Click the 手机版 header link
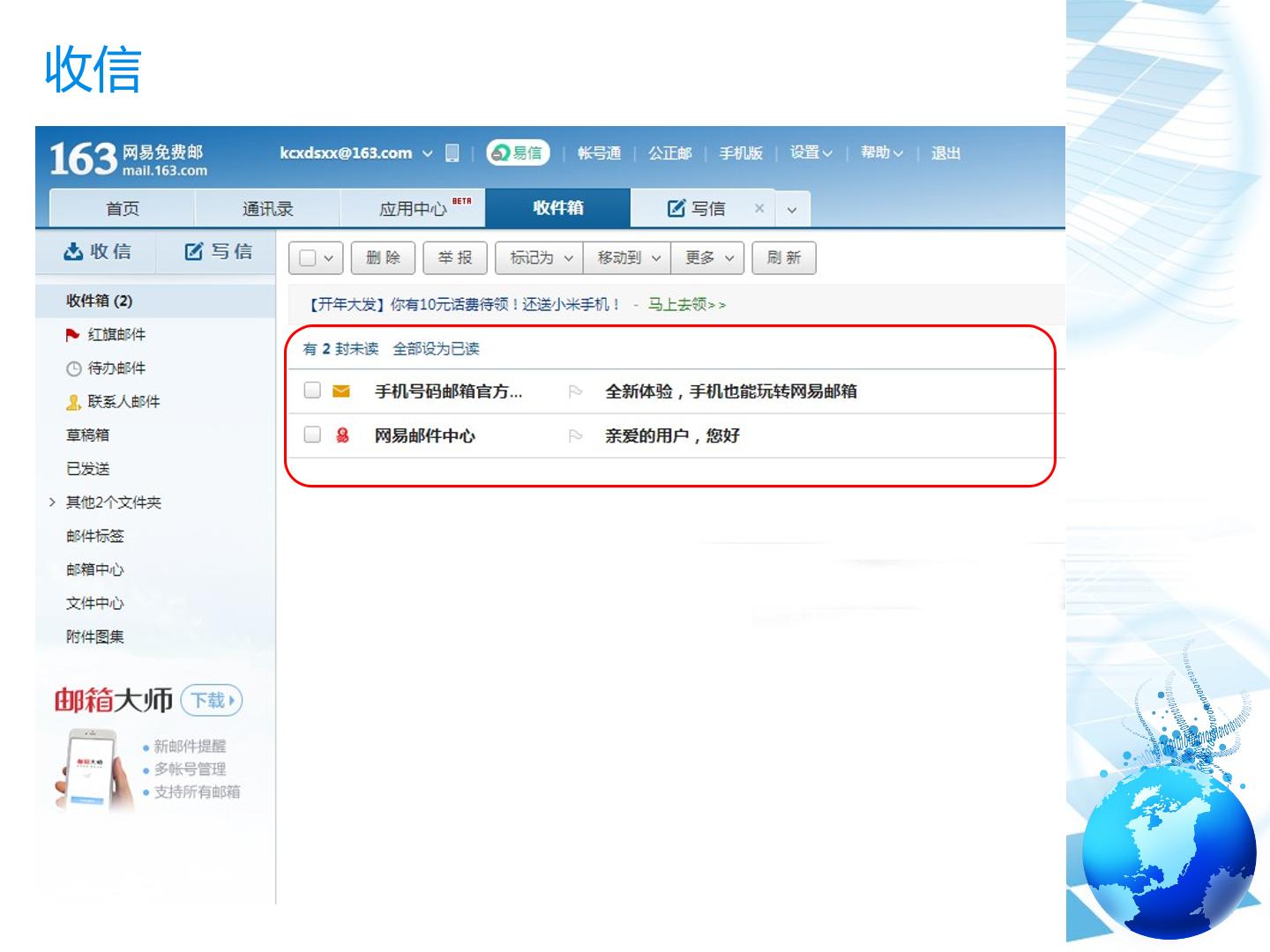Viewport: 1270px width, 952px height. click(741, 153)
